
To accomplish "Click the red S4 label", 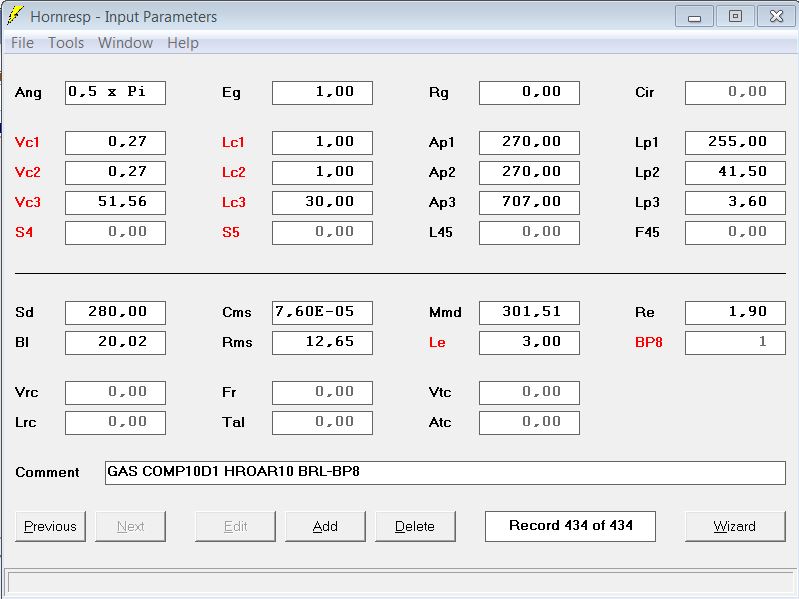I will click(x=24, y=232).
